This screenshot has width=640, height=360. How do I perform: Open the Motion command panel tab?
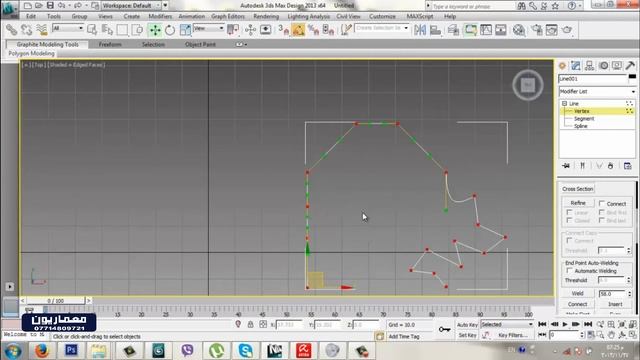click(603, 65)
